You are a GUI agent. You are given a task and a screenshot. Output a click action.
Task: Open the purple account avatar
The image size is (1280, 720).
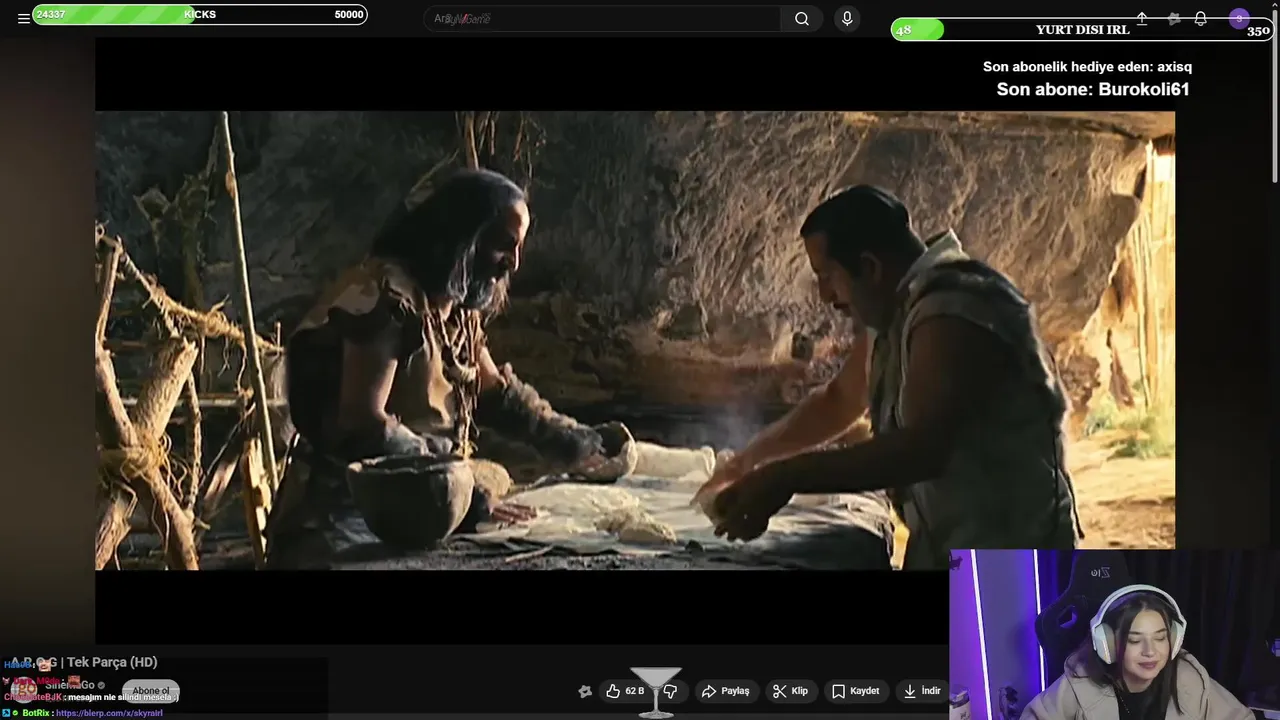click(1239, 18)
